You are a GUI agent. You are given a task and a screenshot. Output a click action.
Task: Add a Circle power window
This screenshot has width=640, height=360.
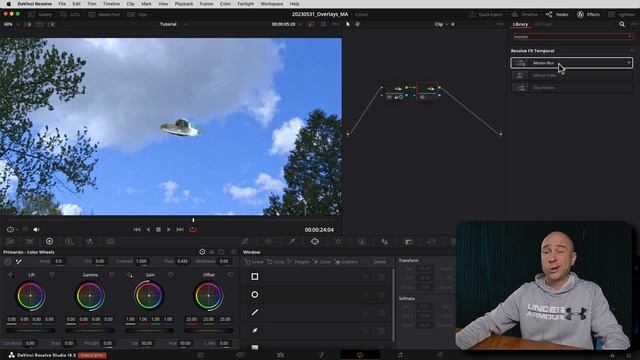tap(276, 262)
